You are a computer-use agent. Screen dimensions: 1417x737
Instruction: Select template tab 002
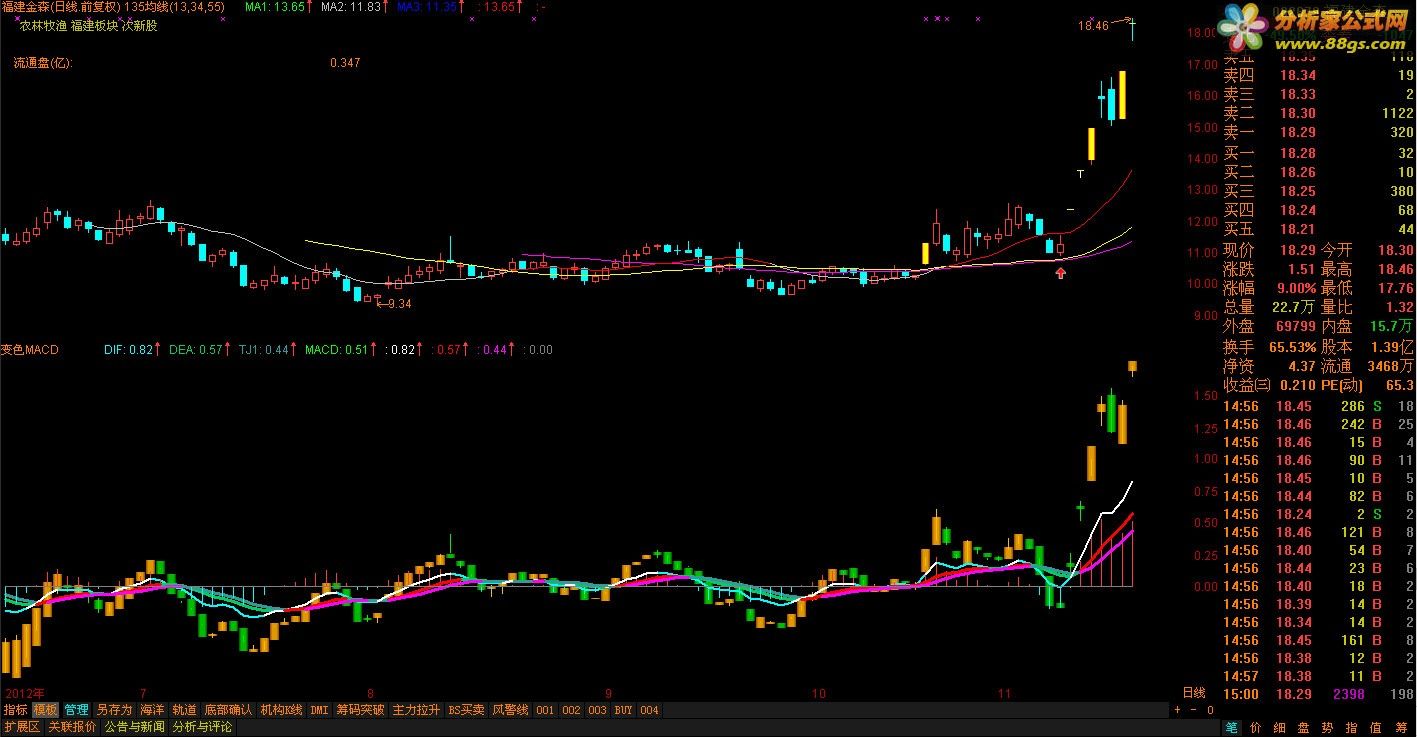(x=571, y=710)
